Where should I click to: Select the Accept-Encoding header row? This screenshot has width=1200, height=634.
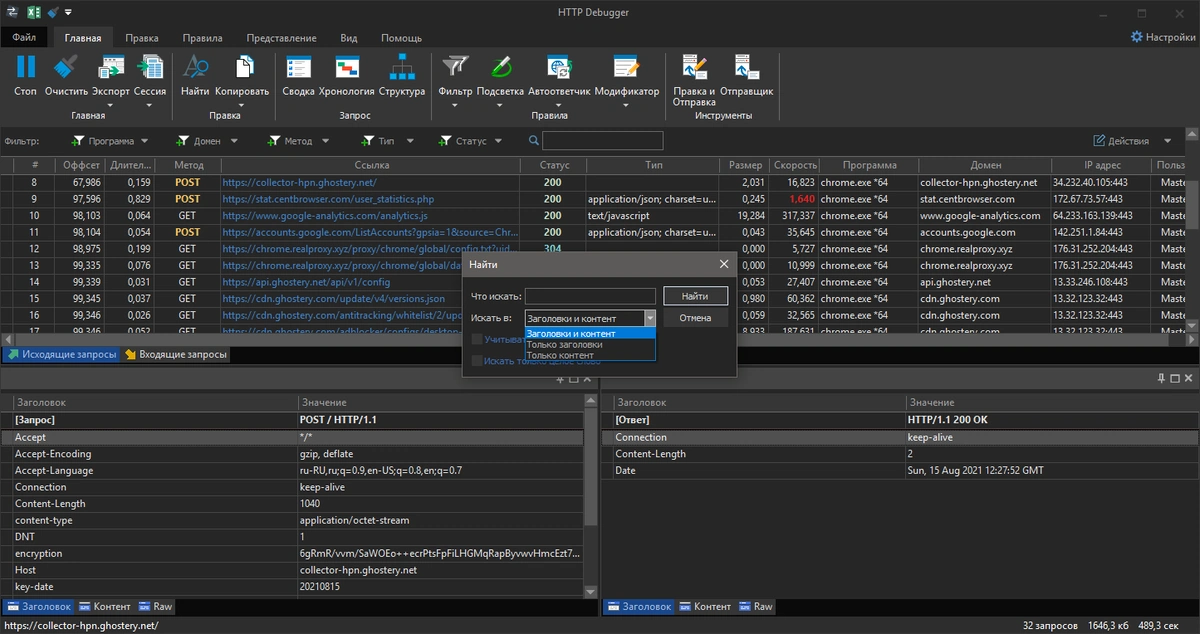[292, 454]
